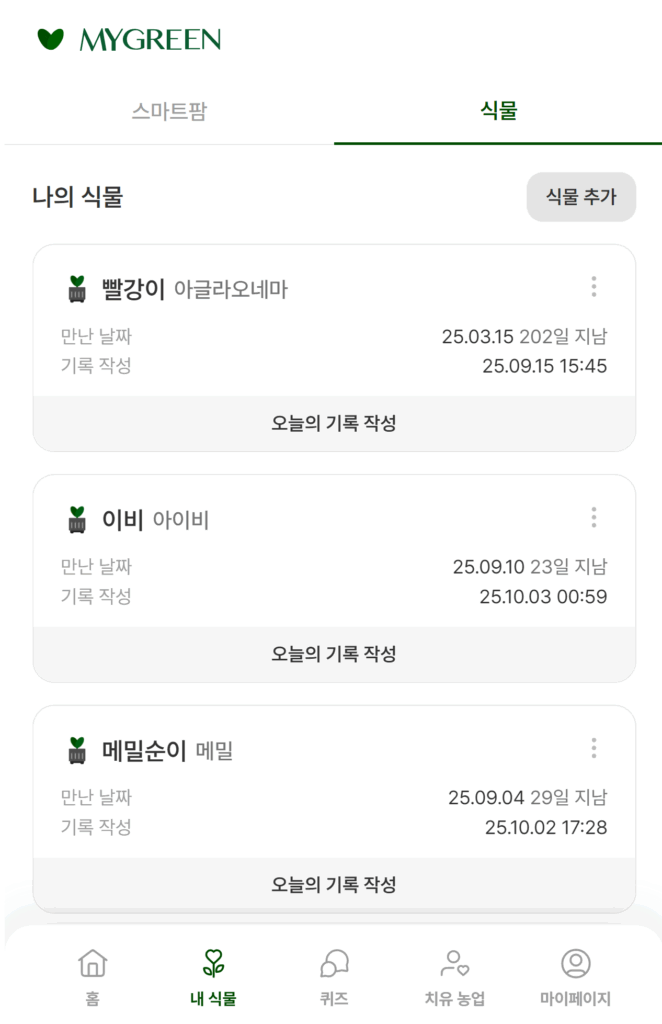Expand the more options menu for 이비

[593, 517]
